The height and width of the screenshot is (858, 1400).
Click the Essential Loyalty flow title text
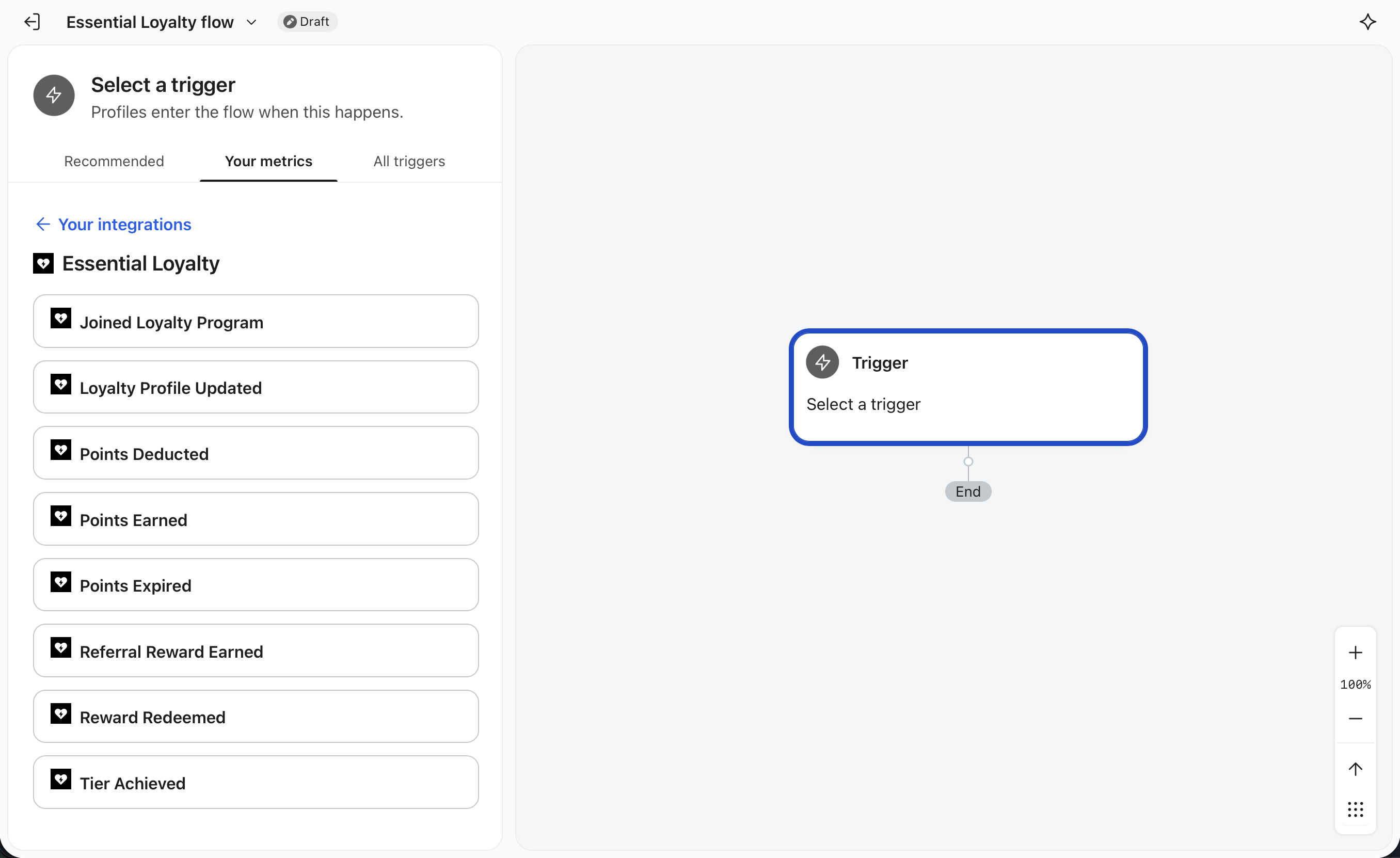coord(150,22)
